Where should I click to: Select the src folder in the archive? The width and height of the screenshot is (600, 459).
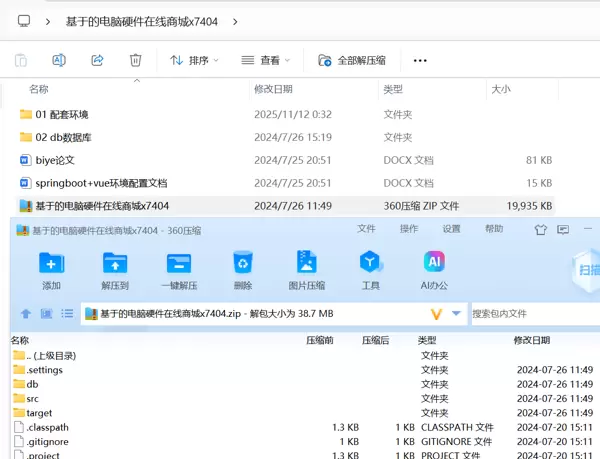(x=32, y=398)
